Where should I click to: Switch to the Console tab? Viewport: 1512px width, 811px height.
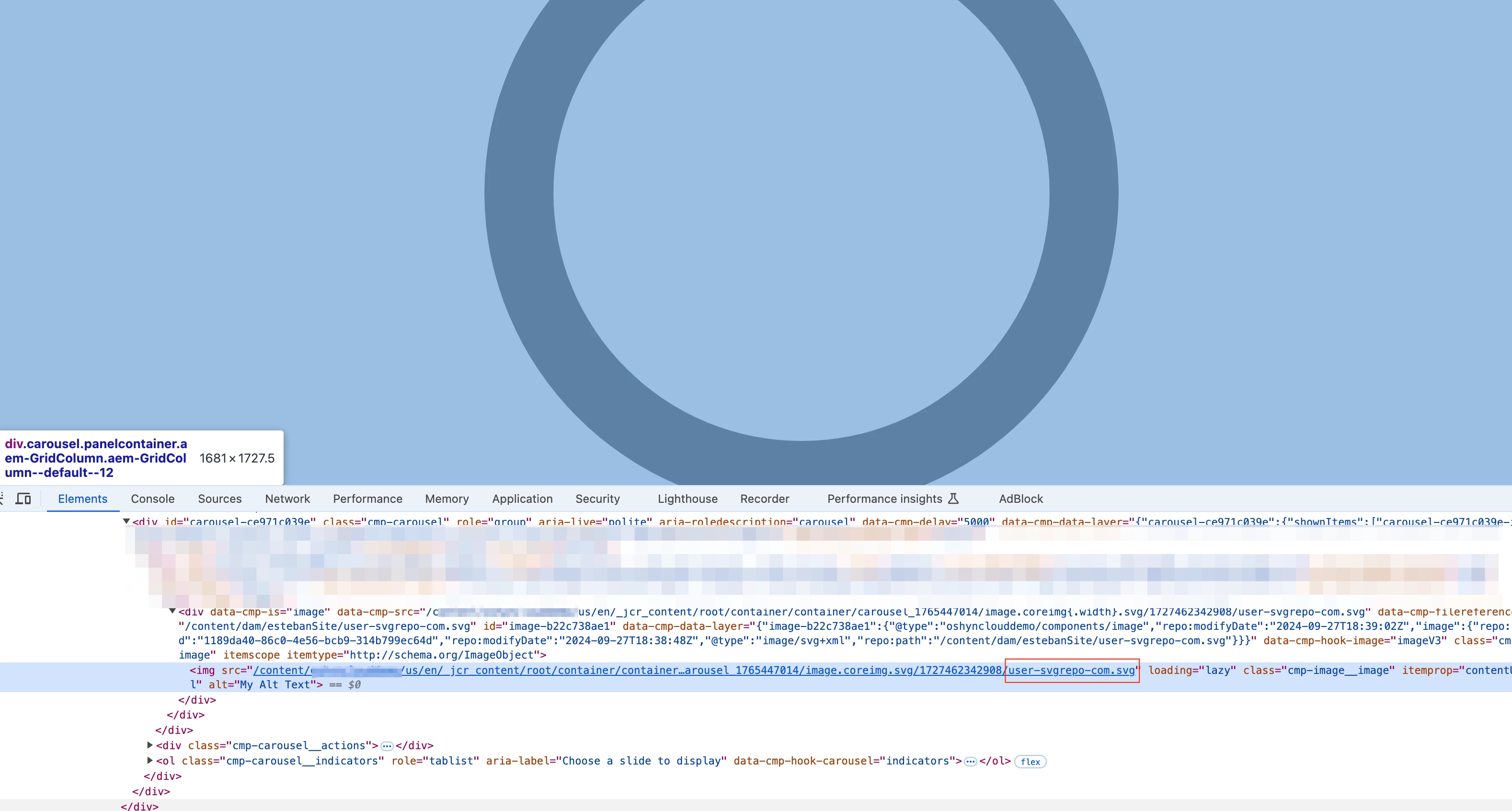click(x=153, y=498)
